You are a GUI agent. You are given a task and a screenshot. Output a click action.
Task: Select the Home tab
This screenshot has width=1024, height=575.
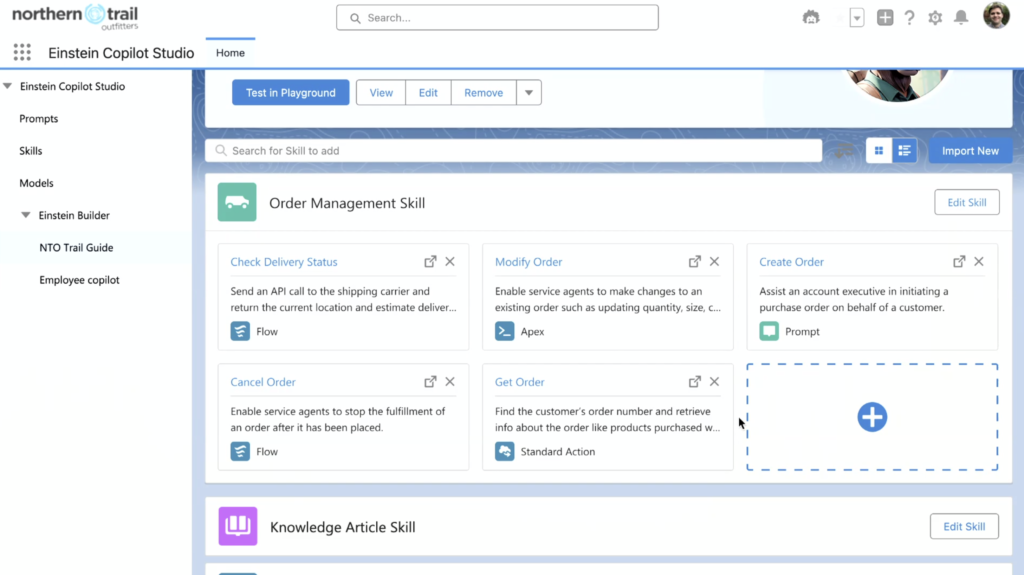(231, 53)
